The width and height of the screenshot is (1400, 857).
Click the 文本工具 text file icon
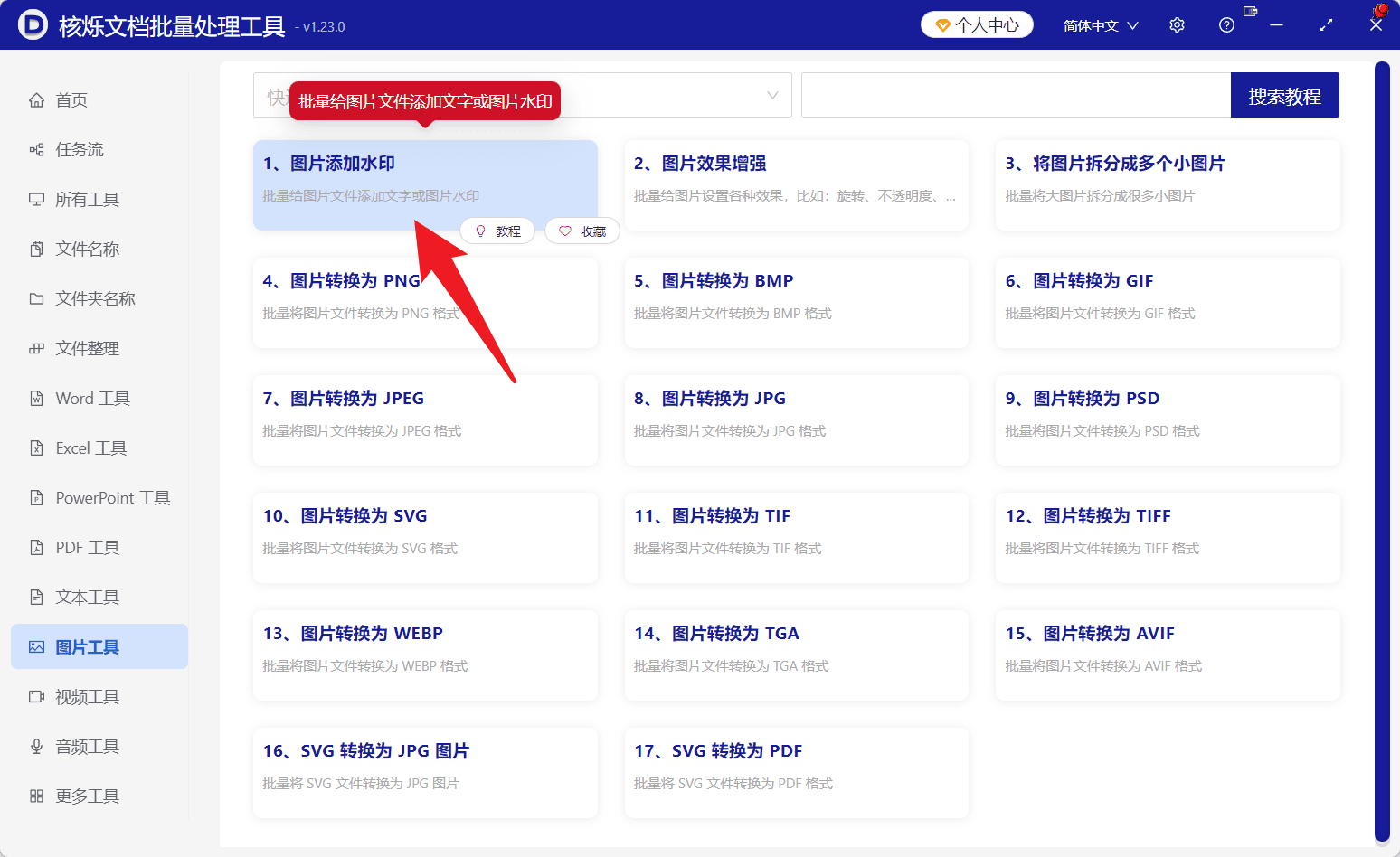click(36, 598)
